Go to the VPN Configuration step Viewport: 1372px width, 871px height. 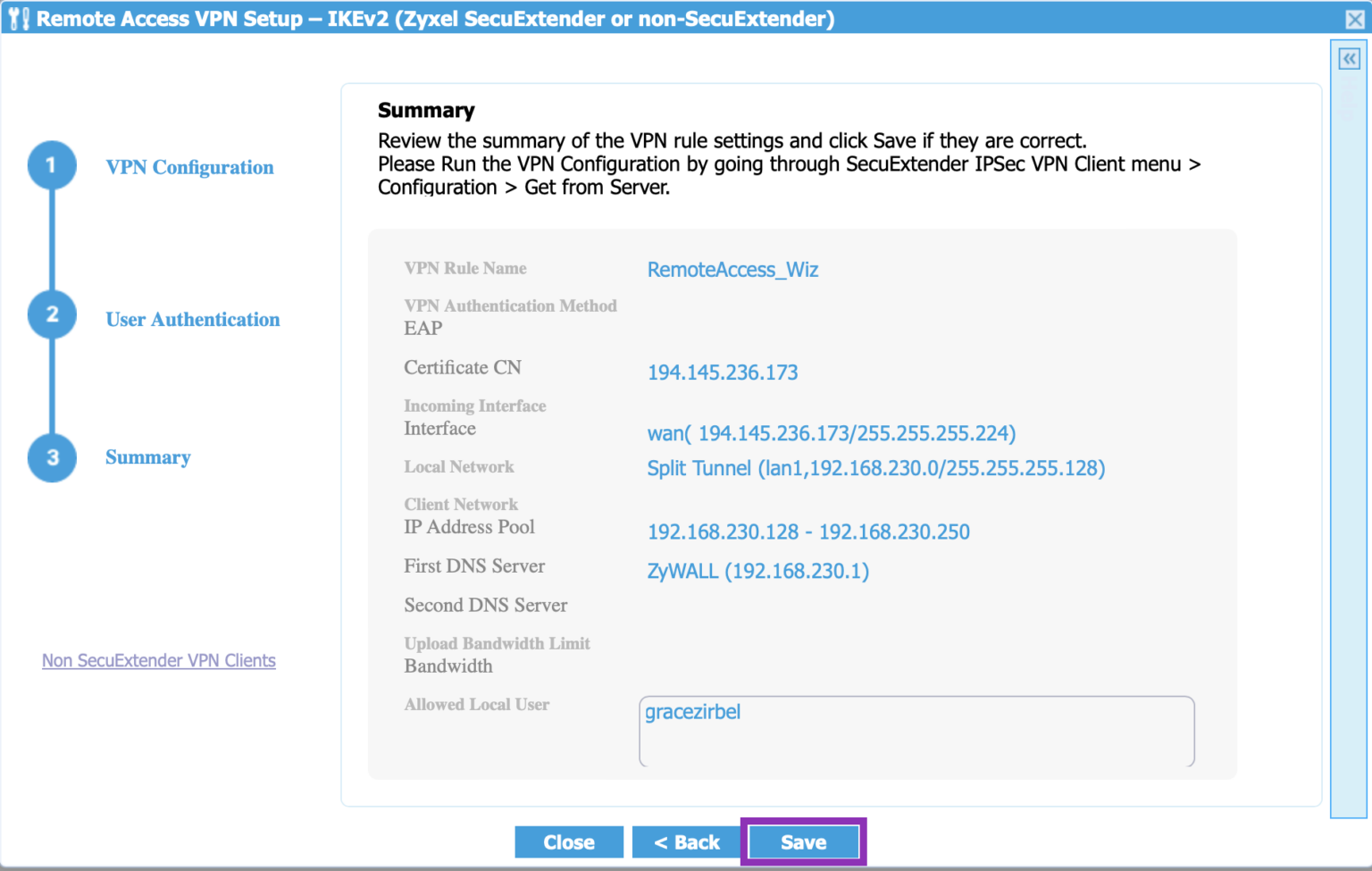tap(189, 167)
